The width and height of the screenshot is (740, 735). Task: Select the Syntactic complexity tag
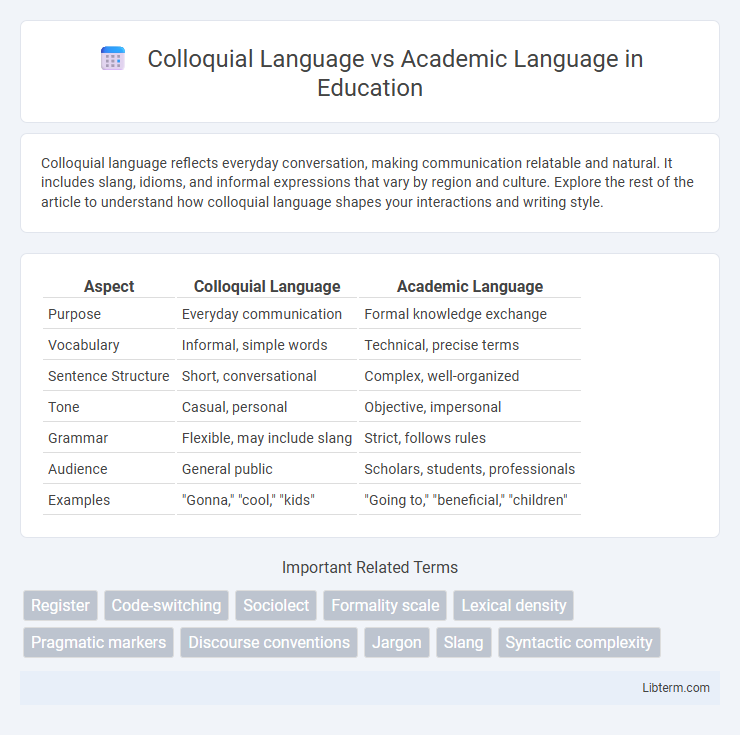click(x=579, y=642)
